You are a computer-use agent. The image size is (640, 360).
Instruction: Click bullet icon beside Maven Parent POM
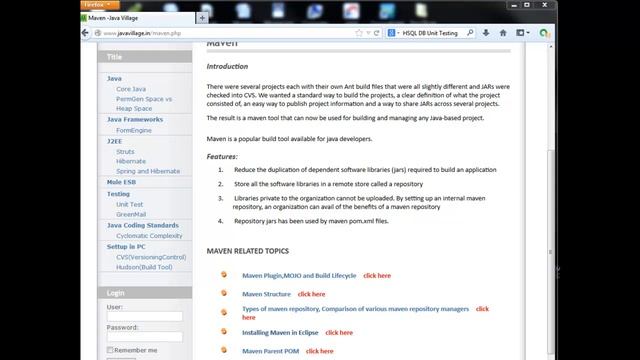pyautogui.click(x=224, y=350)
